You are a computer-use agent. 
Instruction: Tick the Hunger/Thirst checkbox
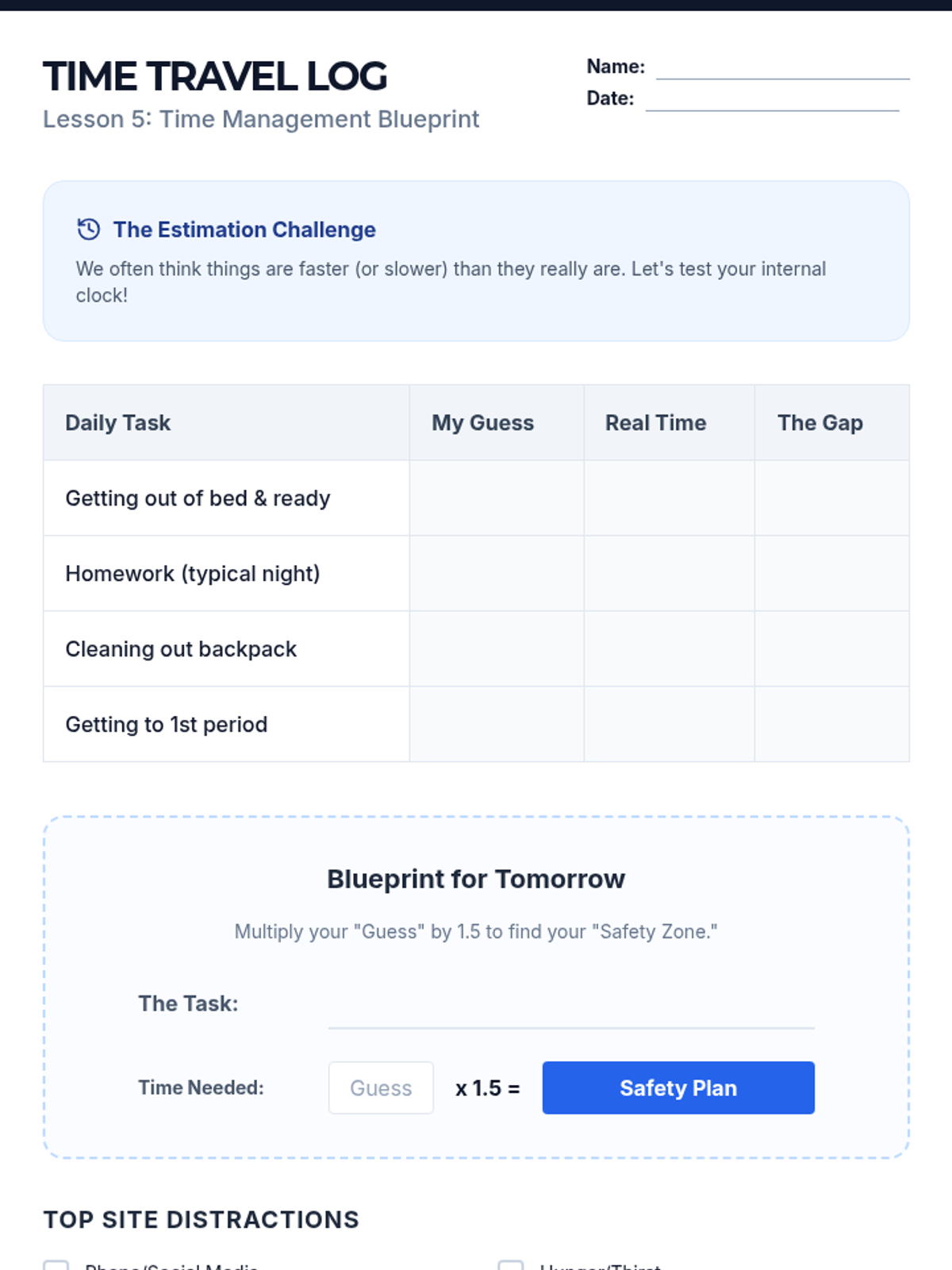pos(510,1265)
